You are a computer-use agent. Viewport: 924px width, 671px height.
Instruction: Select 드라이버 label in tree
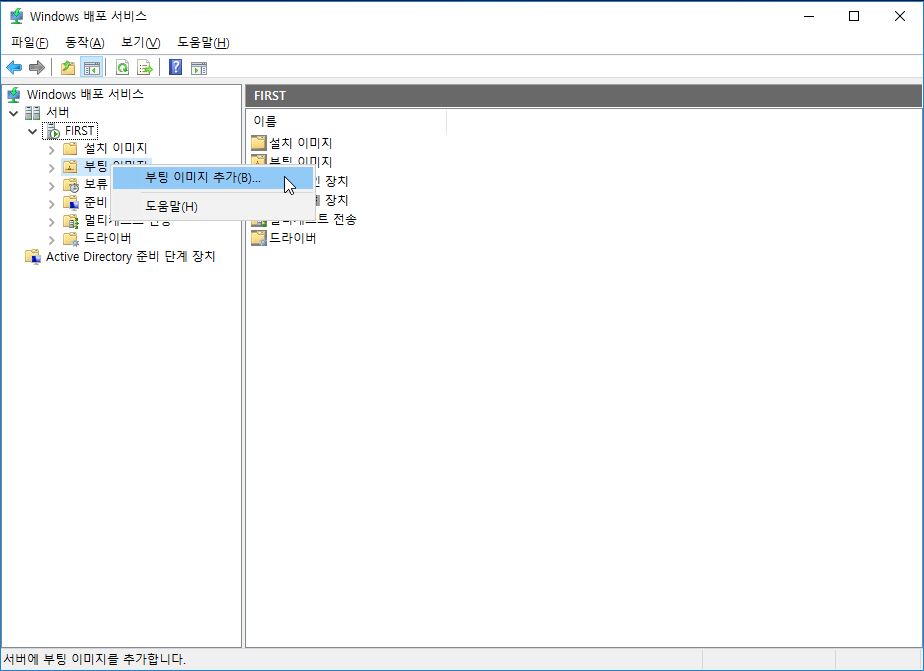click(108, 238)
